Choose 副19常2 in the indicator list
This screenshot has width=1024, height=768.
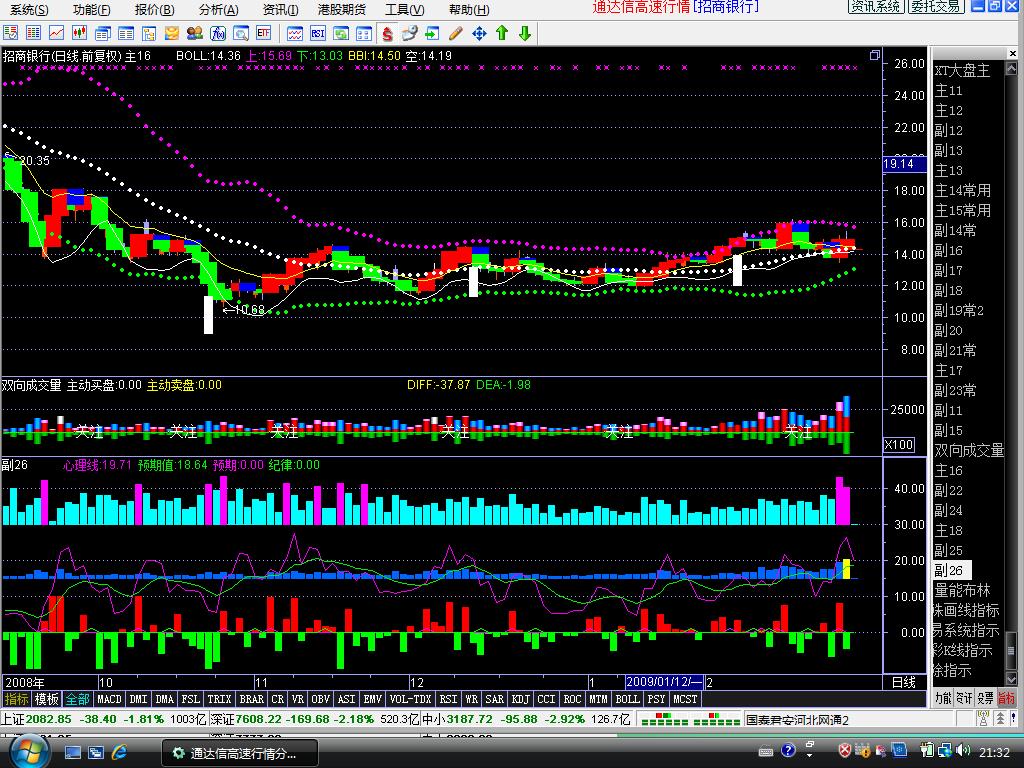(959, 310)
